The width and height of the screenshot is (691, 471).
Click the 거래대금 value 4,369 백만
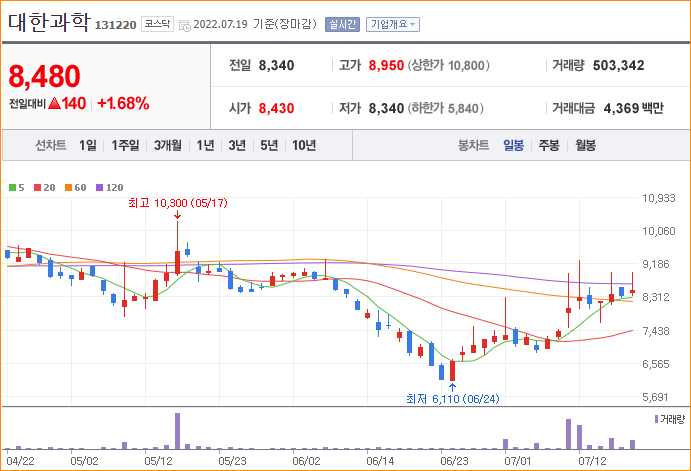(633, 108)
